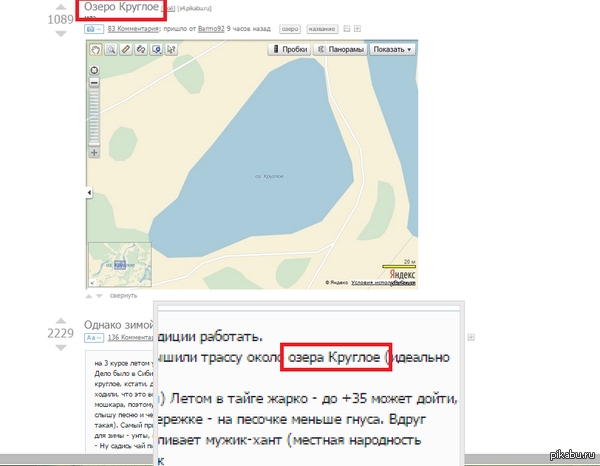Collapse the post via свернуть link
Image resolution: width=600 pixels, height=466 pixels.
(x=122, y=296)
